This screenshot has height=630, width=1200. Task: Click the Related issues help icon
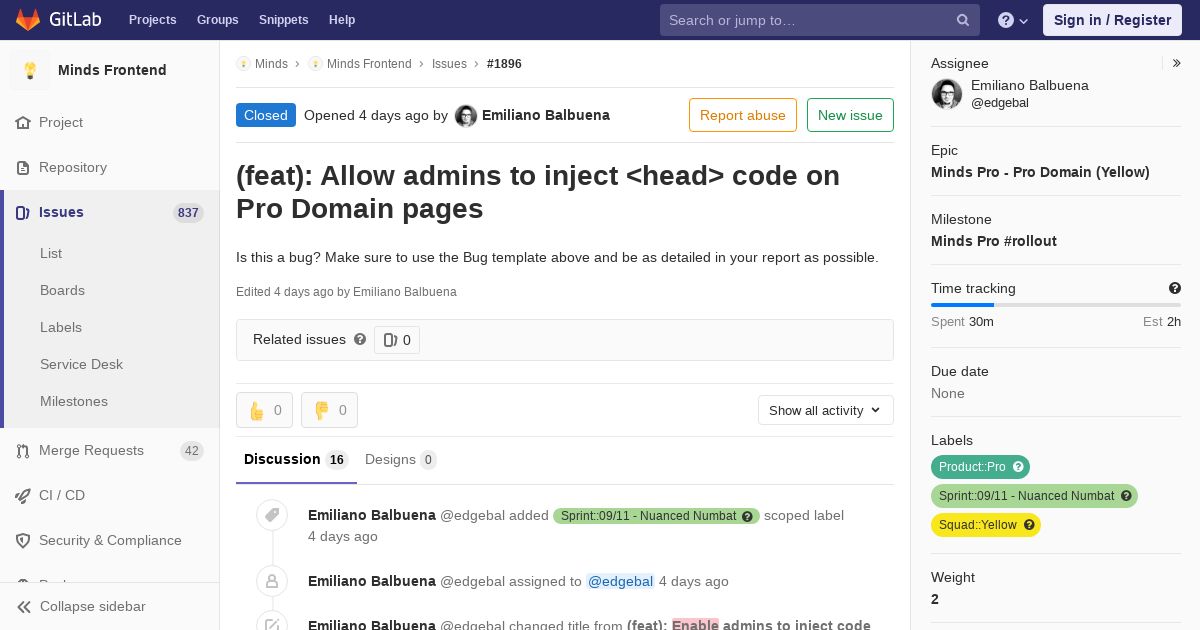[x=360, y=339]
